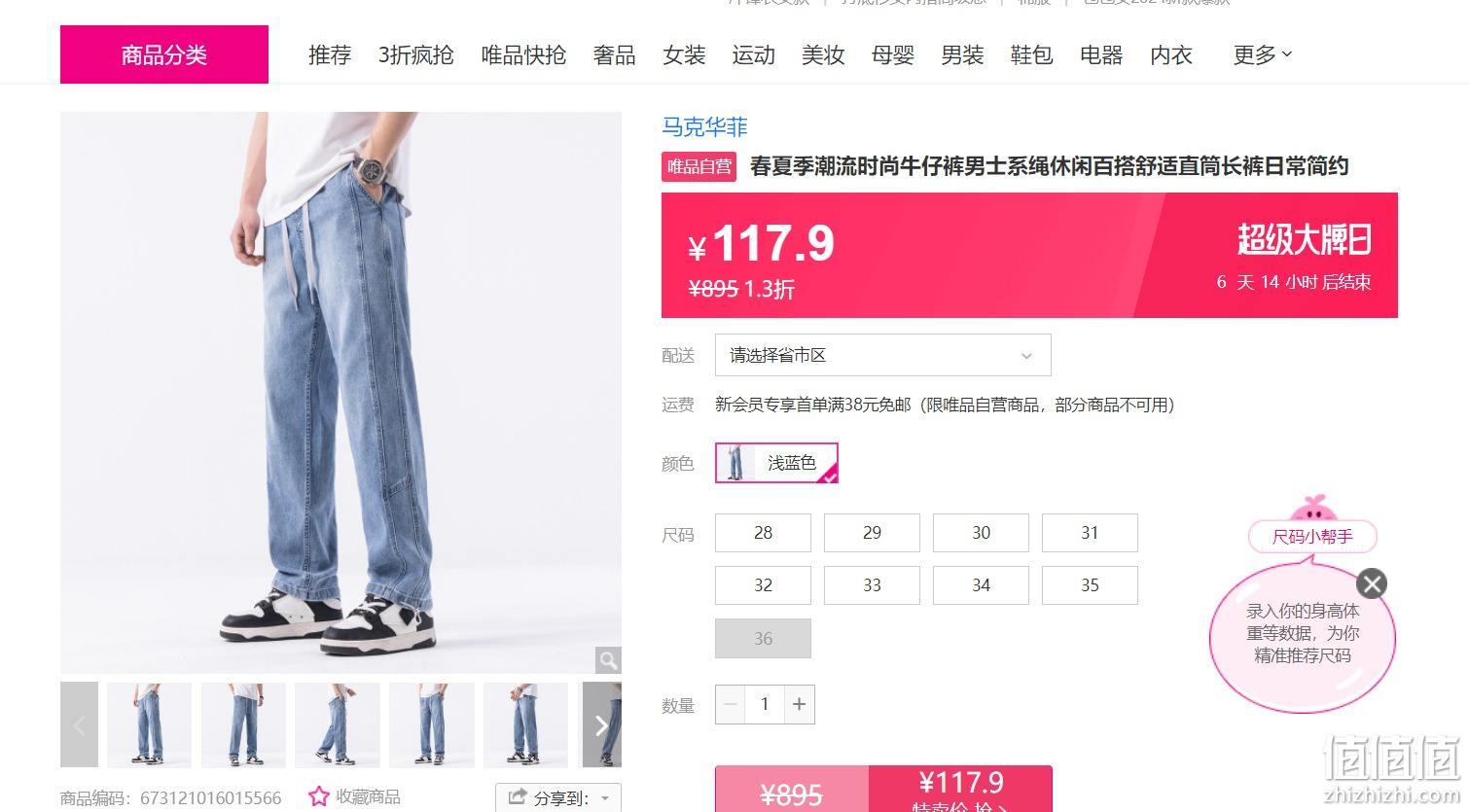Select the 浅蓝色 color swatch
This screenshot has width=1469, height=812.
[x=776, y=463]
